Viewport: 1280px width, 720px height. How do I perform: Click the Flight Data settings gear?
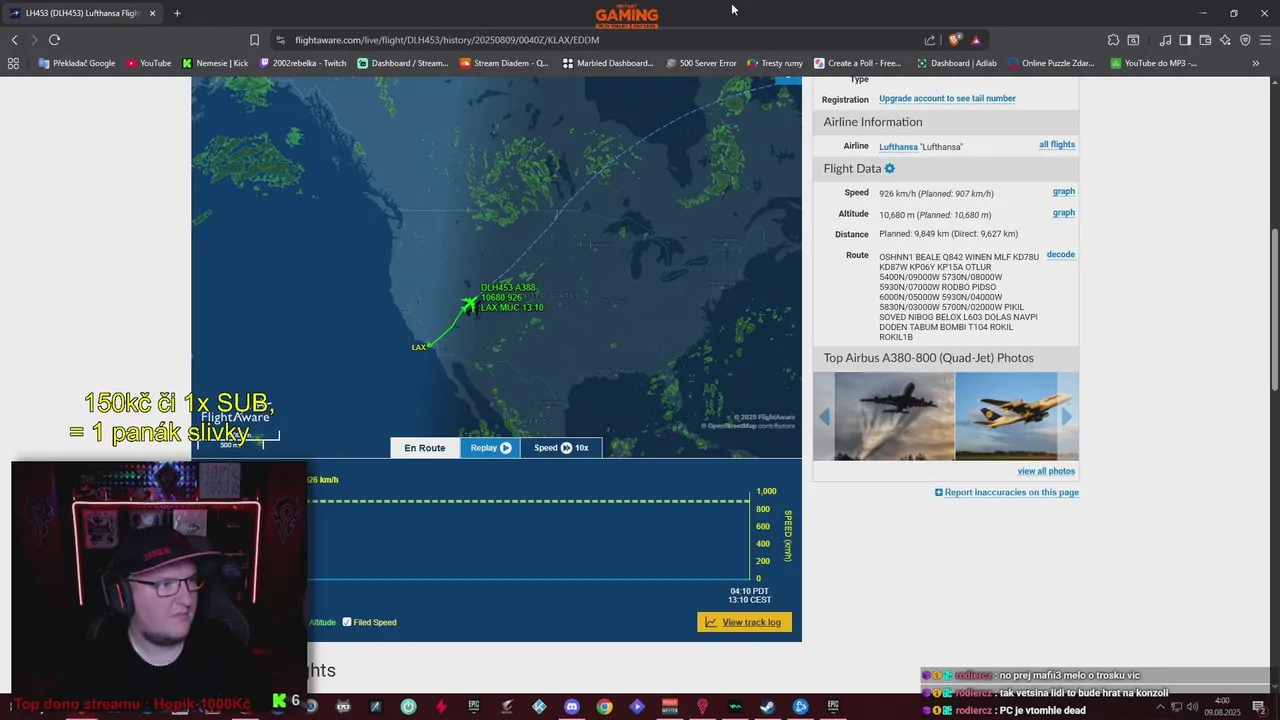pyautogui.click(x=890, y=169)
